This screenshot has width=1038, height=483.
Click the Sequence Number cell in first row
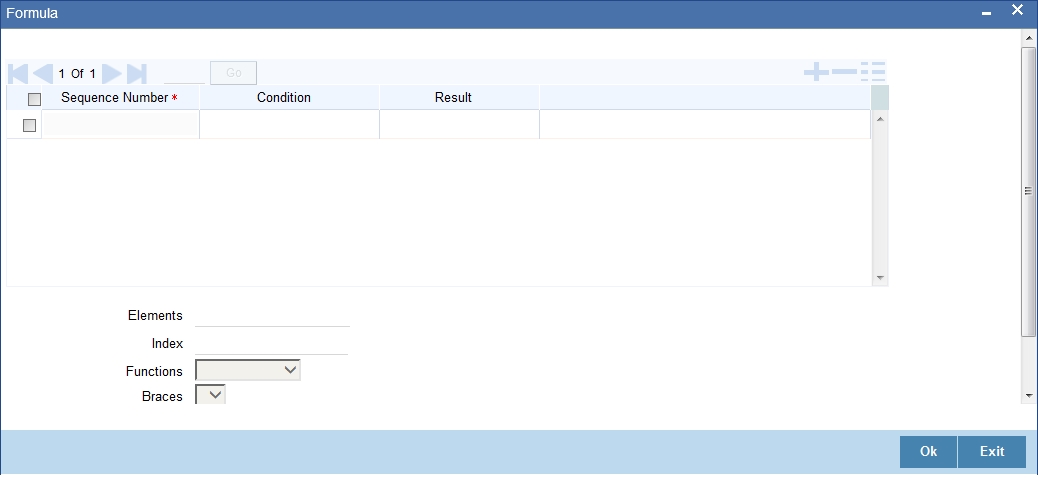coord(120,124)
